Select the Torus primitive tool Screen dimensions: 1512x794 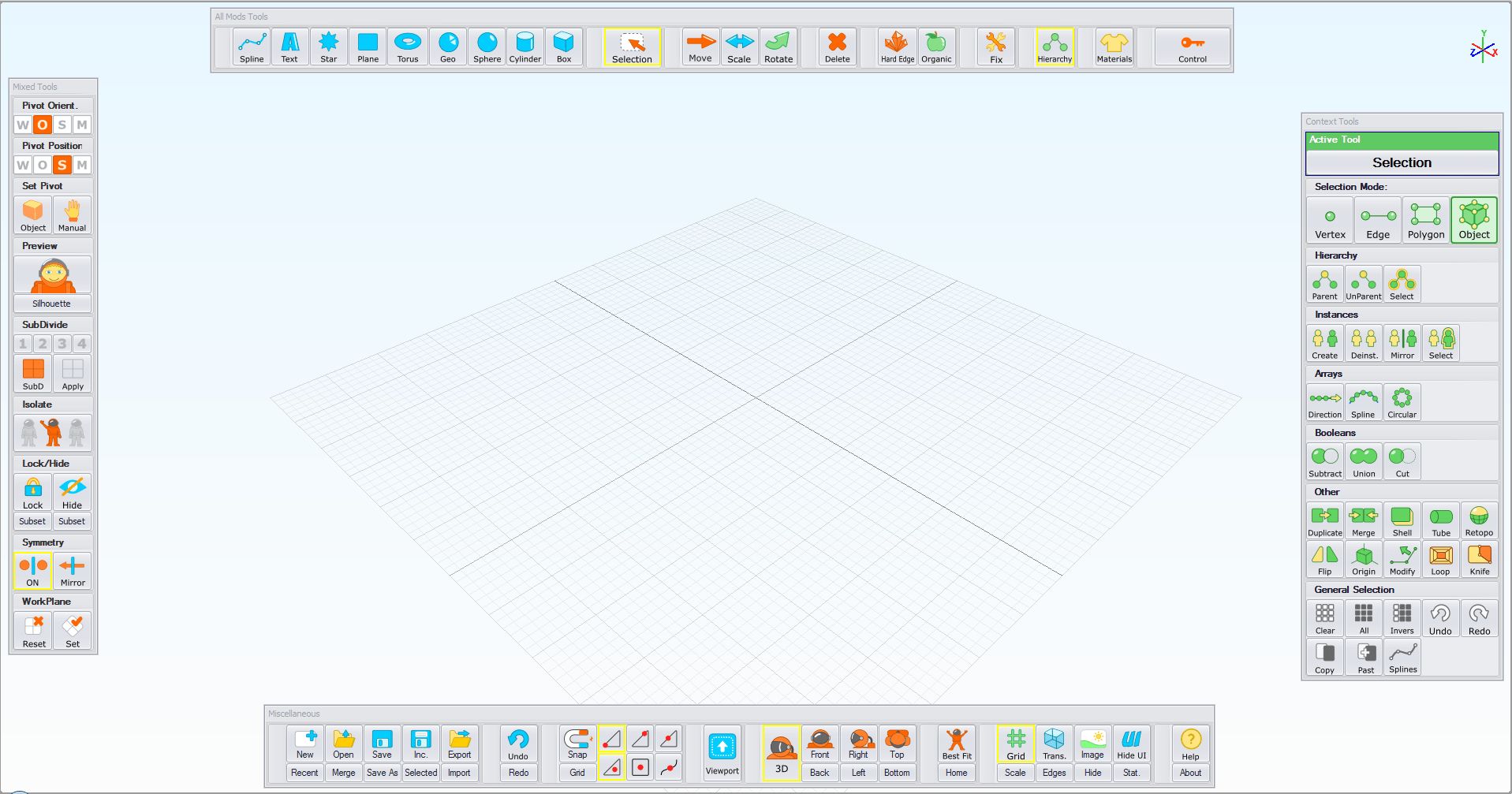point(408,47)
